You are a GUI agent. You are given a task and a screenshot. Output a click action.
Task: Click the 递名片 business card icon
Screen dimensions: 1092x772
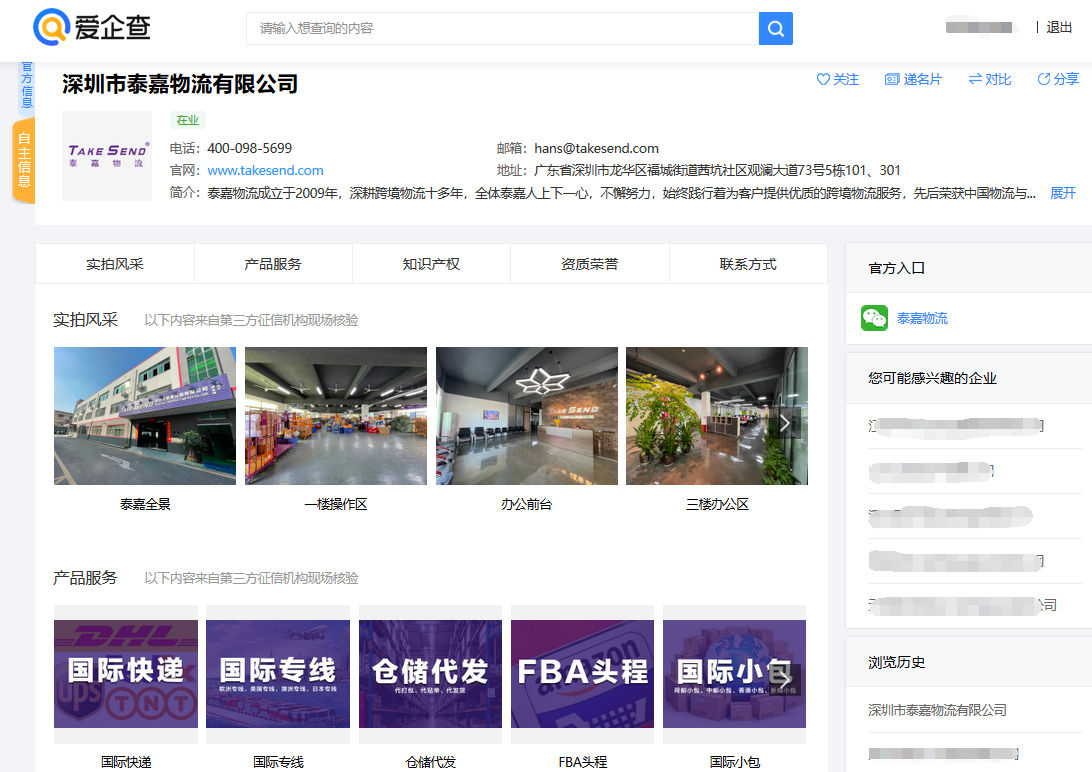point(890,79)
